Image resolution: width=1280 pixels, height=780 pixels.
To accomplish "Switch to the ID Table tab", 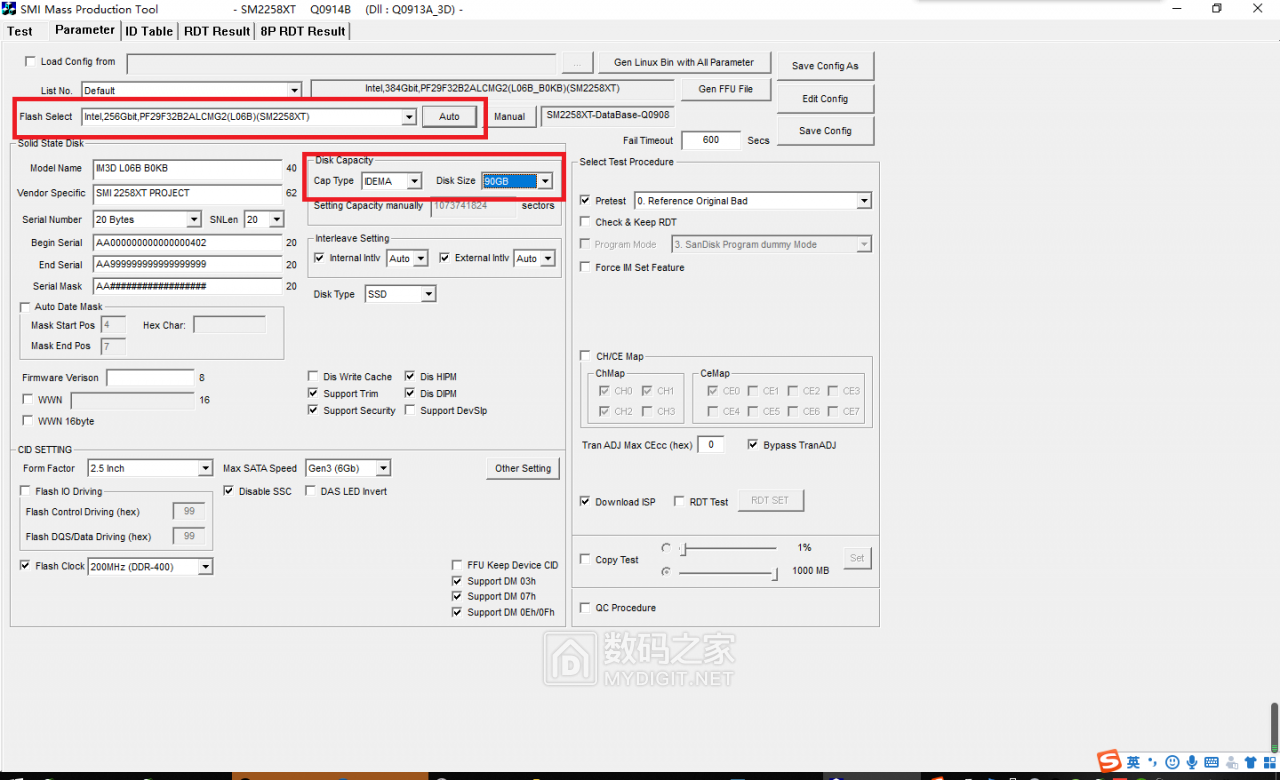I will tap(149, 31).
